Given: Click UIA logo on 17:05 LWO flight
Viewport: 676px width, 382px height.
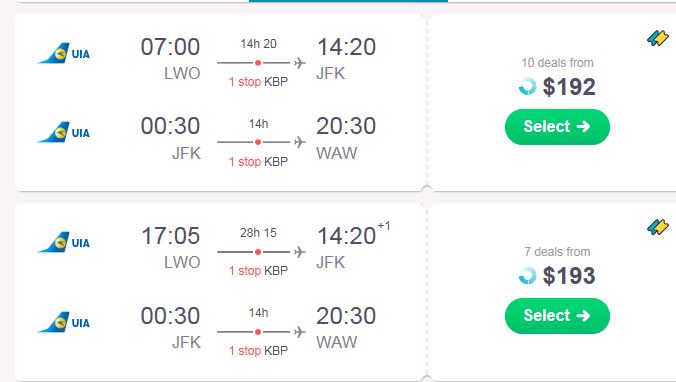Looking at the screenshot, I should (x=64, y=242).
